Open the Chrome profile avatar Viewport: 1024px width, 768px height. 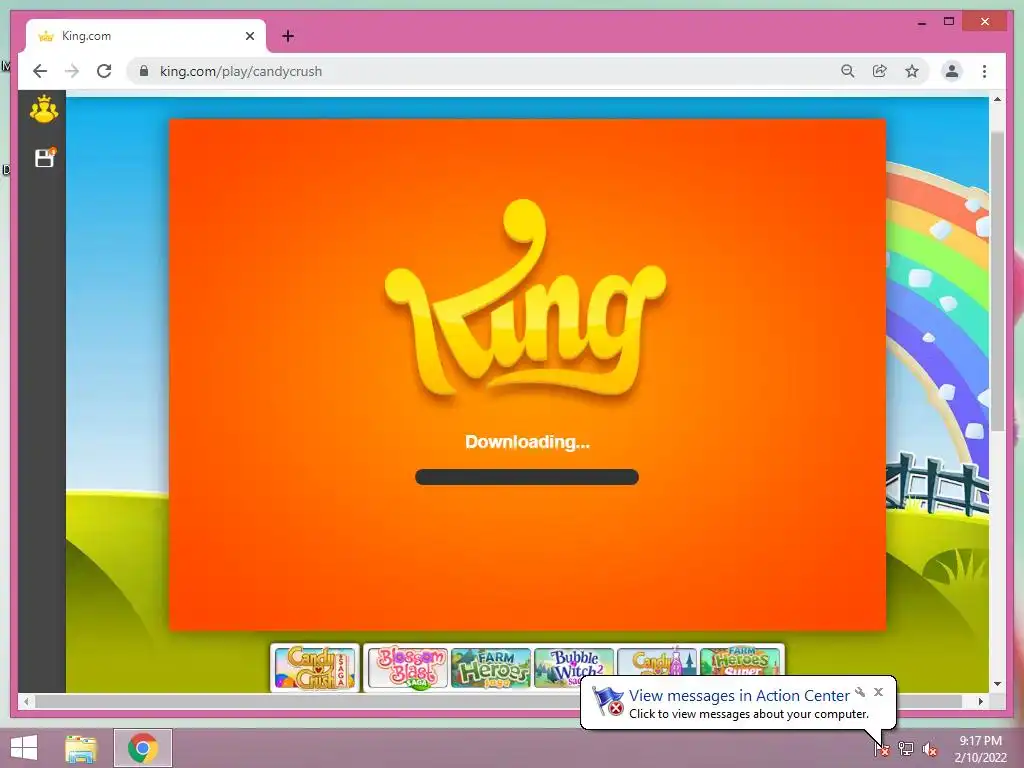(952, 71)
